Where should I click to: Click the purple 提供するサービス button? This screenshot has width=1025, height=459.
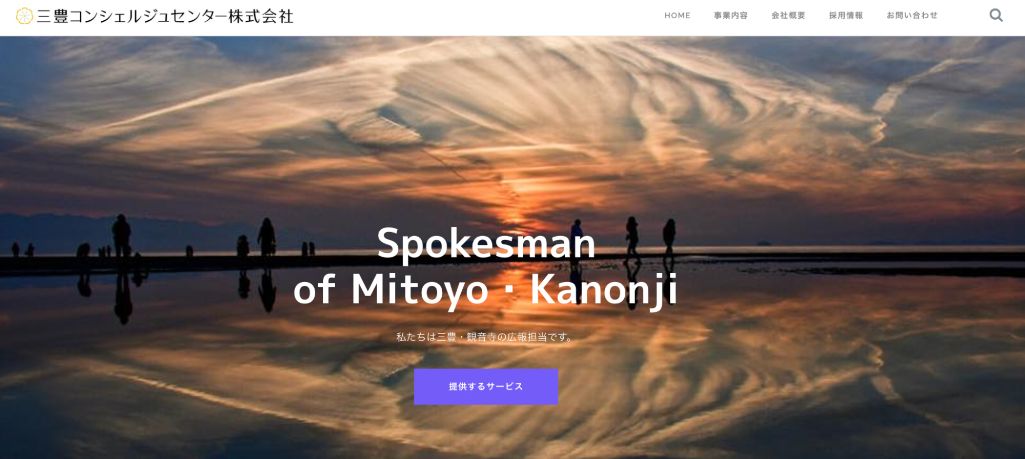(x=486, y=386)
